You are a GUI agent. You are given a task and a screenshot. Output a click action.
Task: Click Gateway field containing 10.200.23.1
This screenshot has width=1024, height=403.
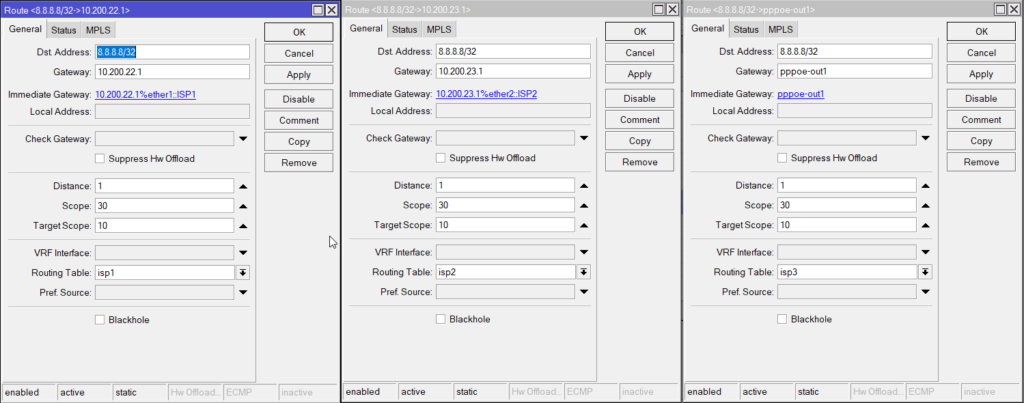pyautogui.click(x=513, y=71)
